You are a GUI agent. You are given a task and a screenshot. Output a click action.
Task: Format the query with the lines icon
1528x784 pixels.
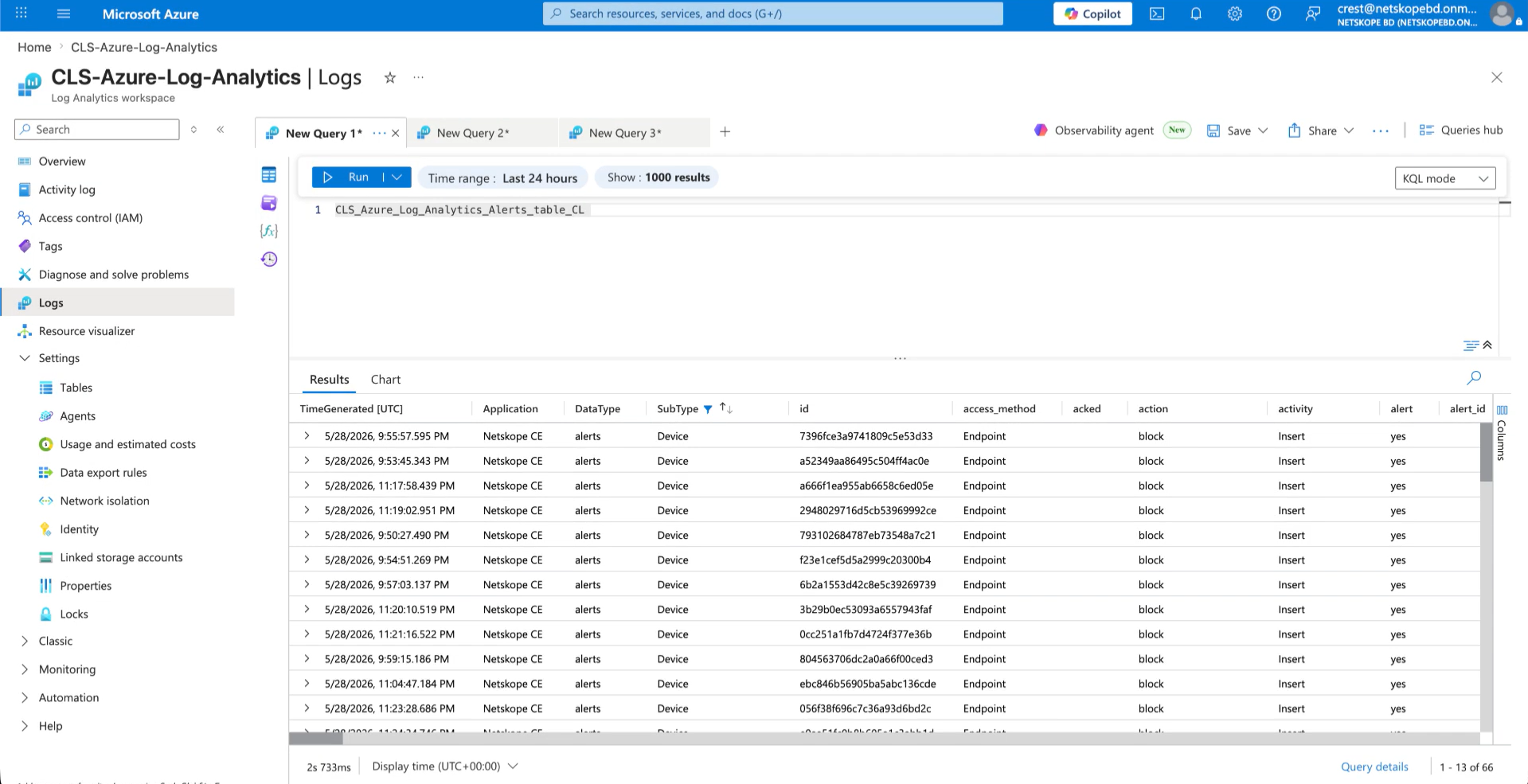pyautogui.click(x=1471, y=345)
